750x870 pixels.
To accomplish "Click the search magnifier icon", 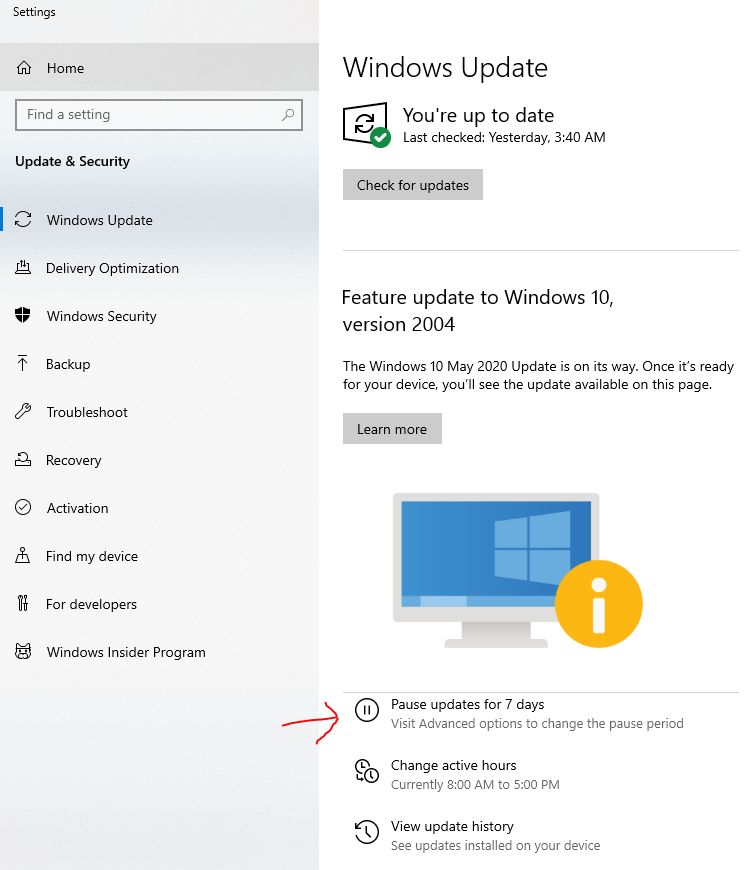I will [289, 115].
